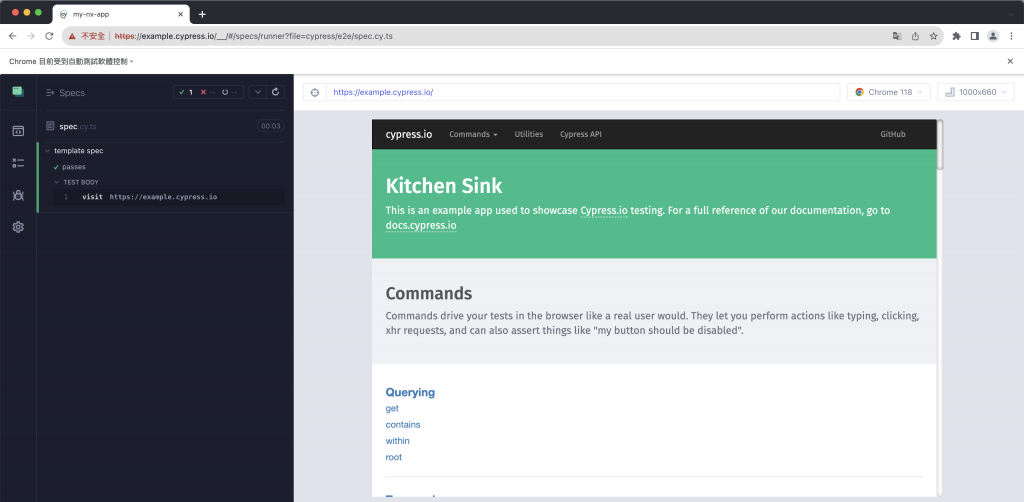Image resolution: width=1024 pixels, height=502 pixels.
Task: Open Settings gear icon in Cypress sidebar
Action: [x=18, y=227]
